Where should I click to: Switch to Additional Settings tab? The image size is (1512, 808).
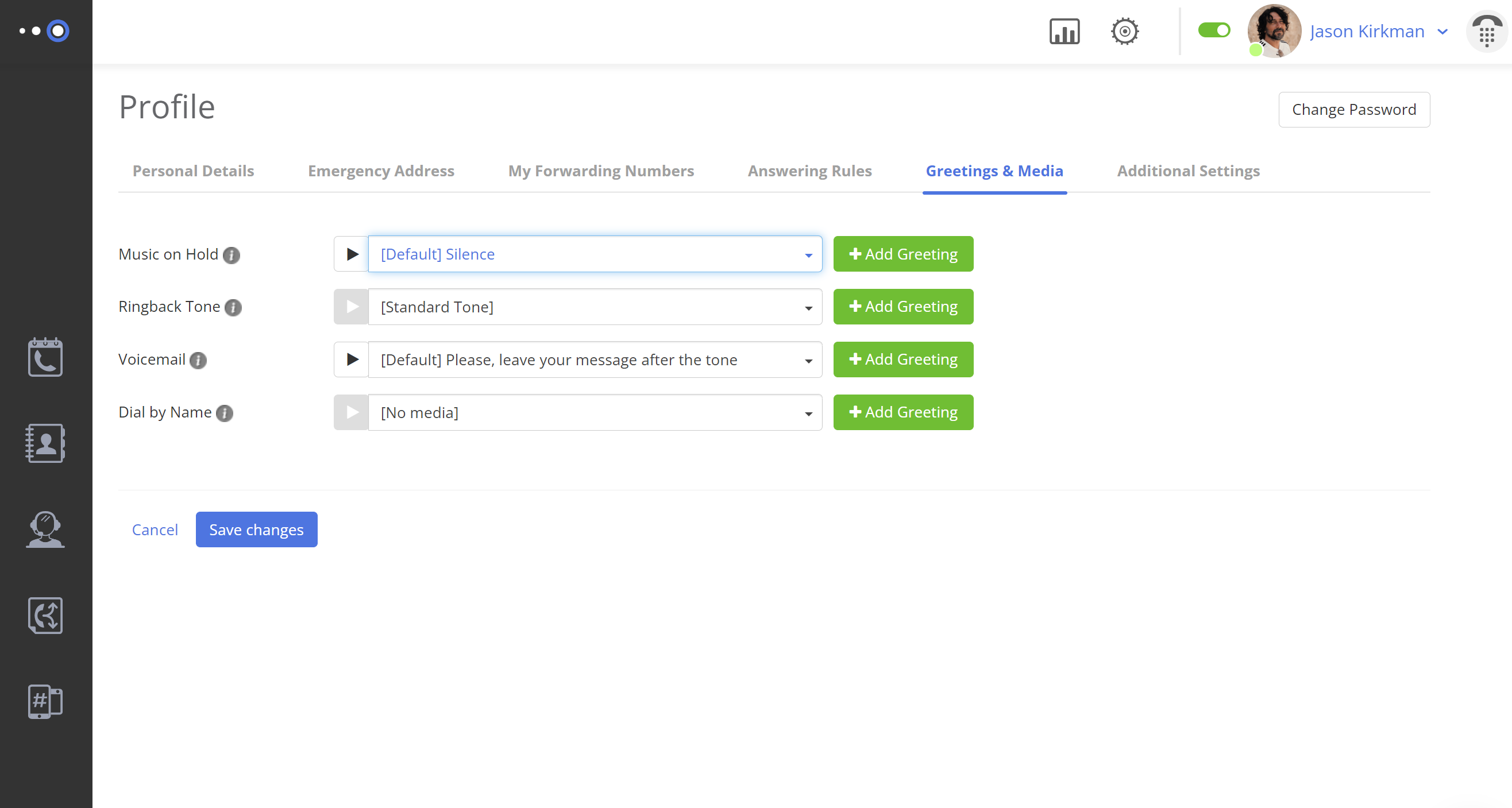[x=1188, y=171]
